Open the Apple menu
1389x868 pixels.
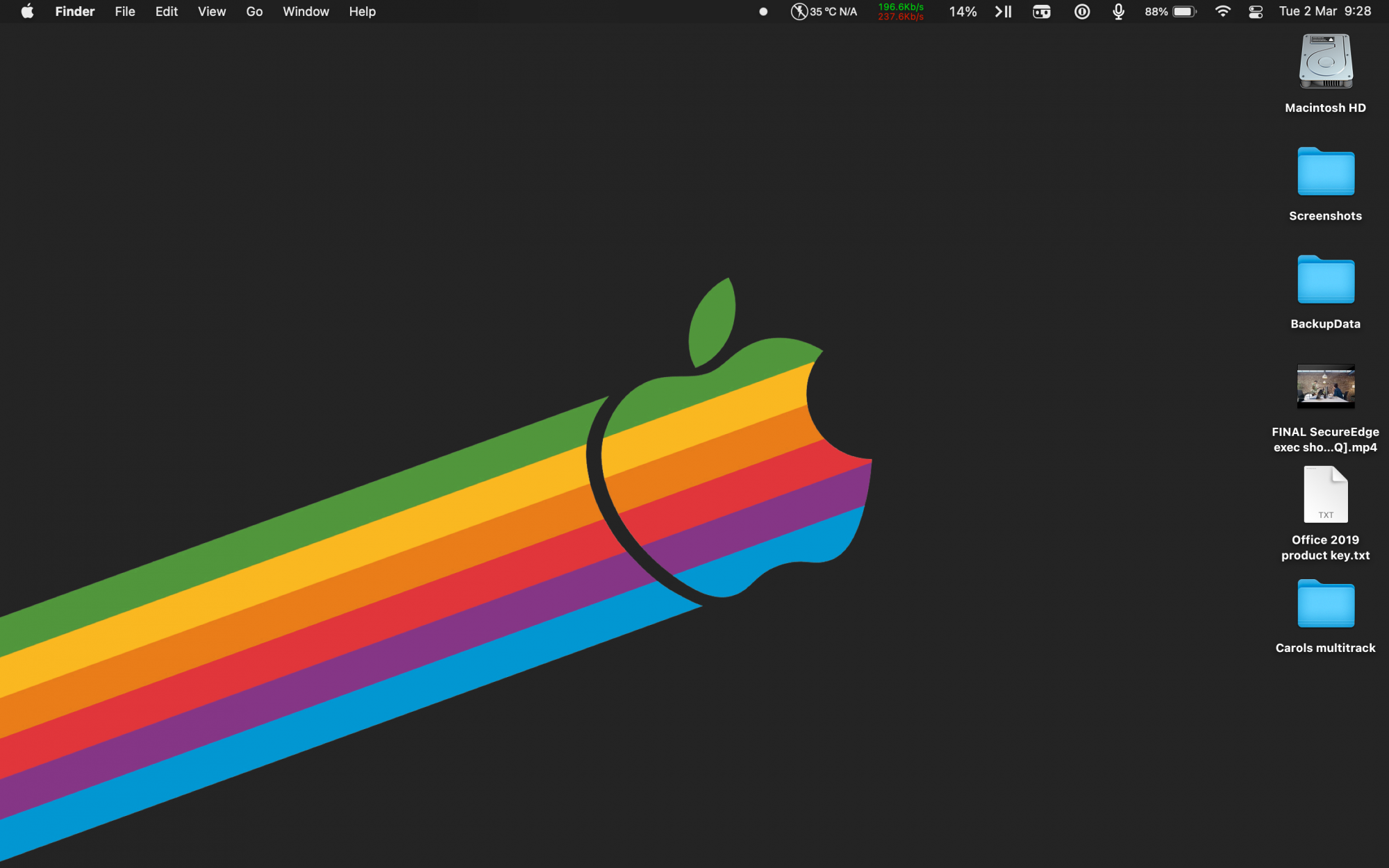27,11
